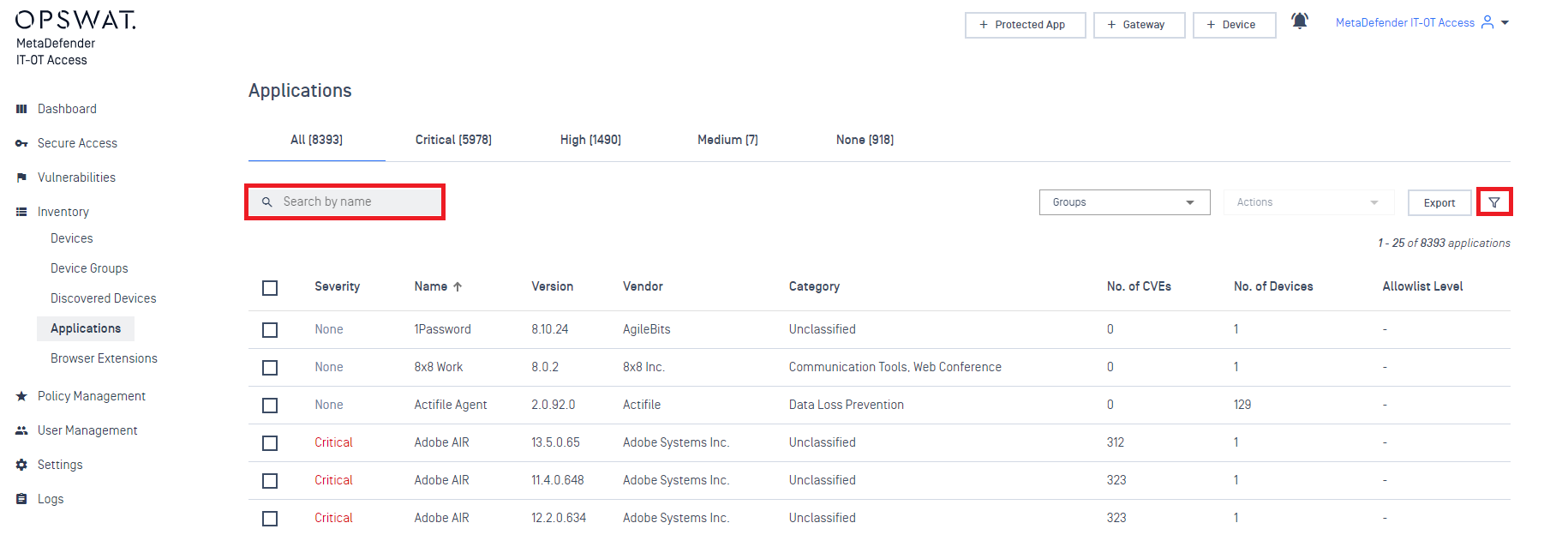The image size is (1568, 535).
Task: Sort by the Version column header
Action: [x=553, y=286]
